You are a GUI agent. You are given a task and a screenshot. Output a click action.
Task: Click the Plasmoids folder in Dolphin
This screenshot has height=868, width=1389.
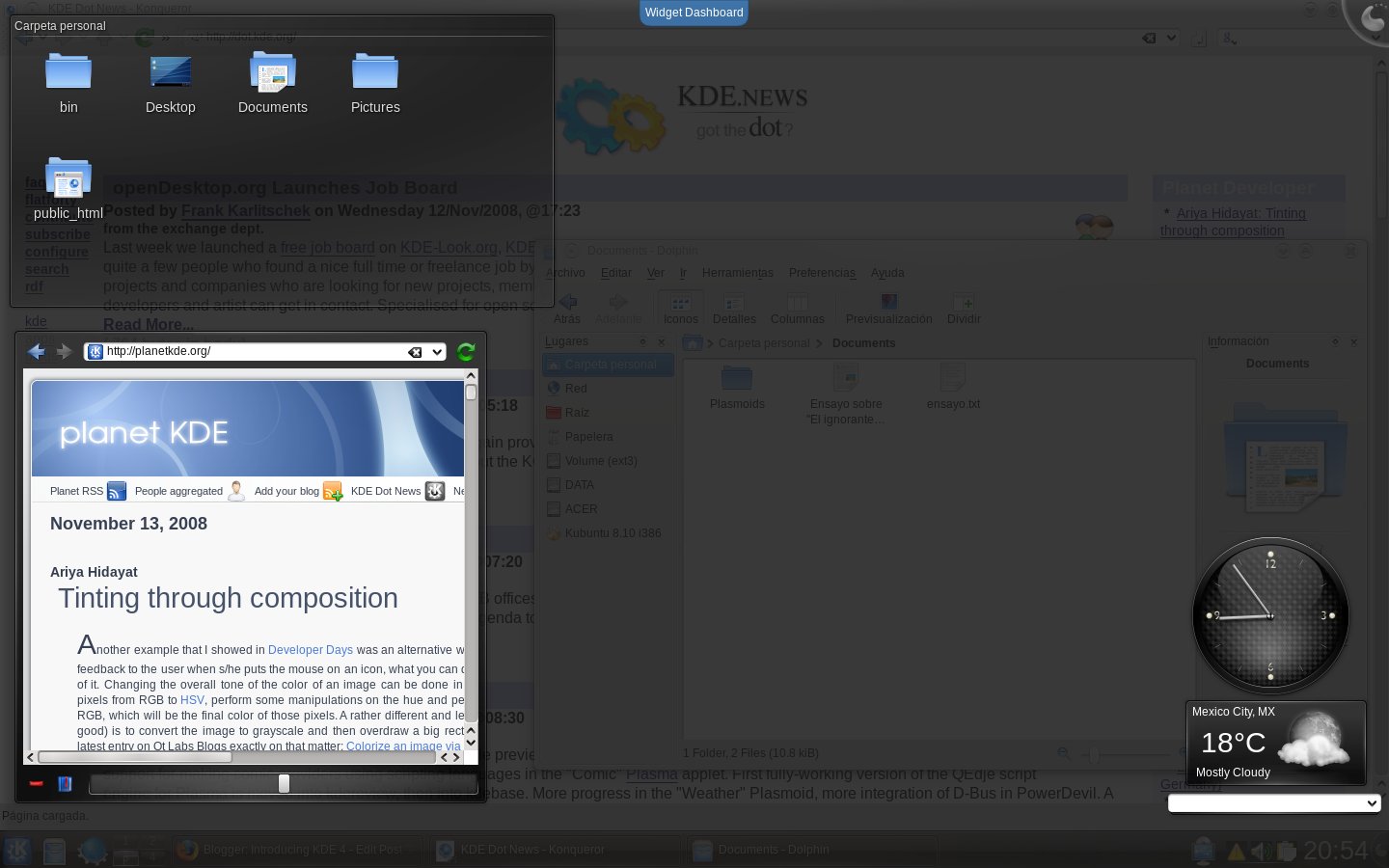click(x=737, y=388)
